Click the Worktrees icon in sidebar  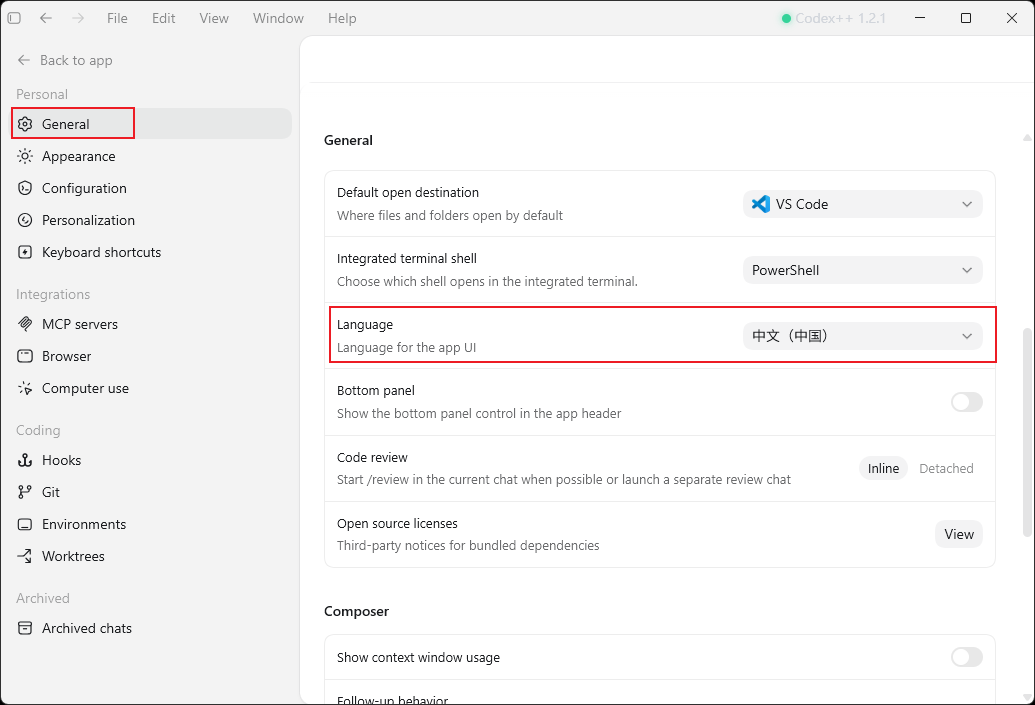[25, 556]
